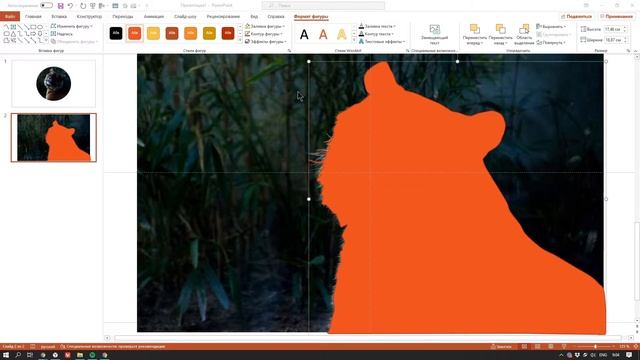Open the Вид ribbon tab
Screen dimensions: 640x360
click(x=254, y=17)
